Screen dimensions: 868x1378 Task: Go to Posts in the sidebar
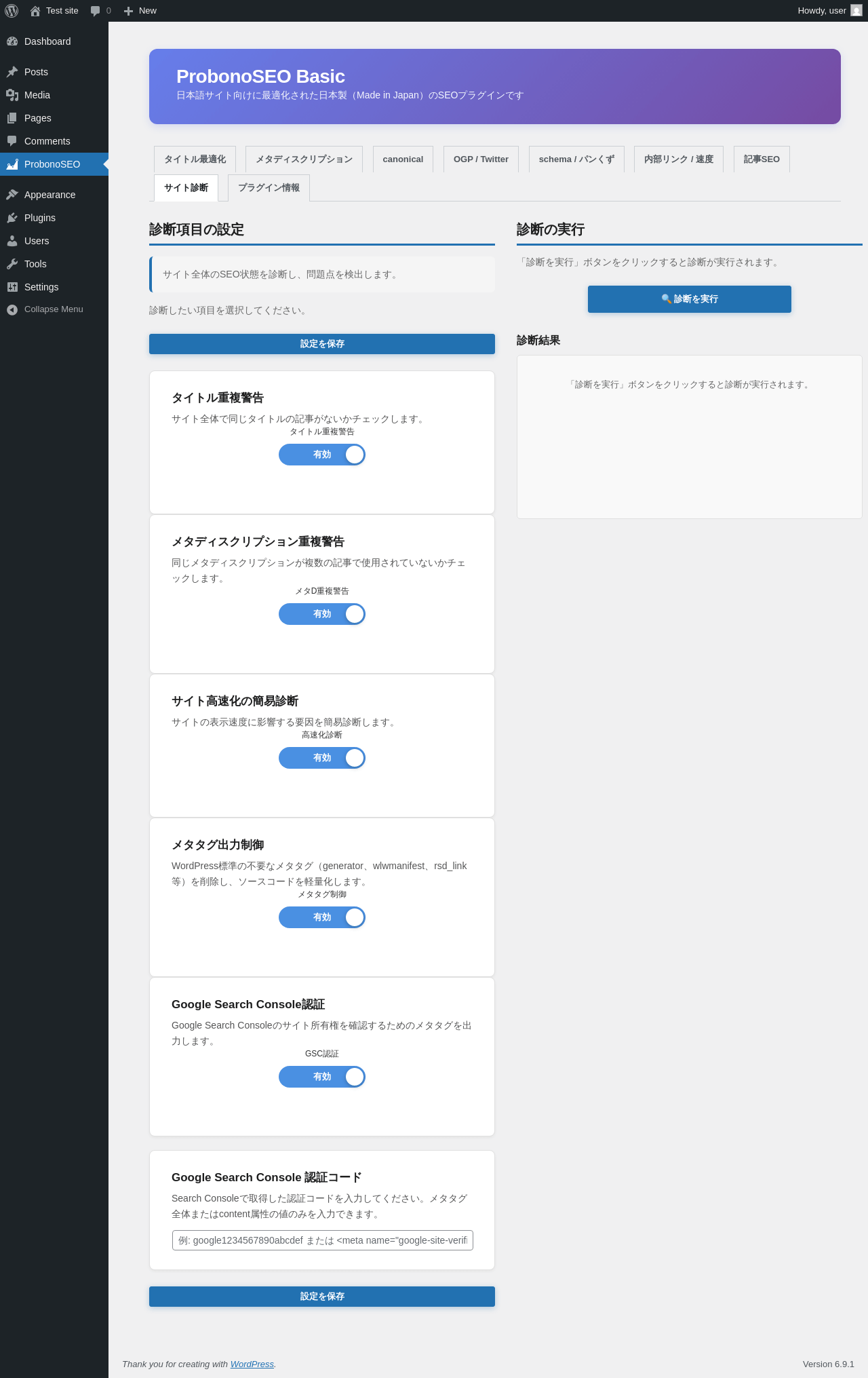point(54,72)
